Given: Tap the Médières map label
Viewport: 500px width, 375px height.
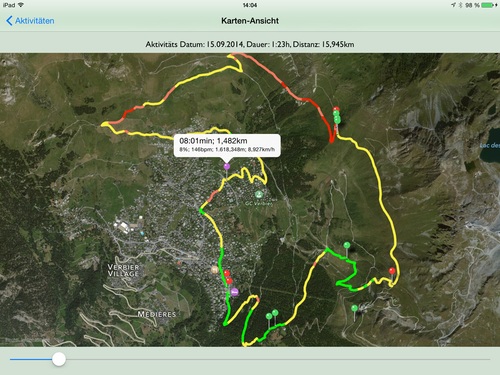Looking at the screenshot, I should click(x=157, y=314).
